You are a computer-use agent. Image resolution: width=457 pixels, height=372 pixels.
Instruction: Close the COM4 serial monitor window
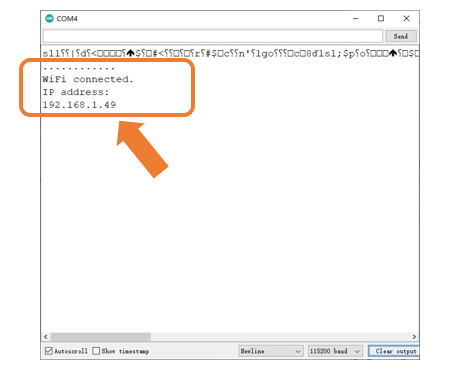(406, 18)
